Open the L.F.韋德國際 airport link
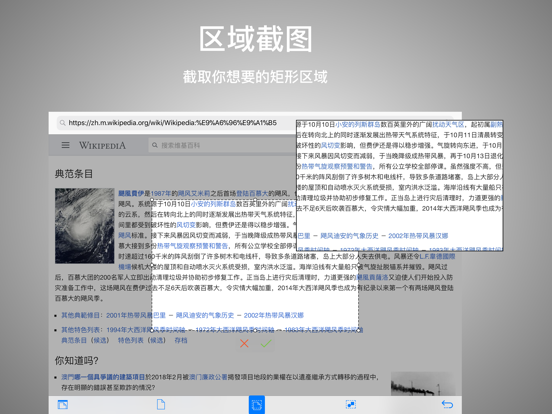 click(437, 256)
